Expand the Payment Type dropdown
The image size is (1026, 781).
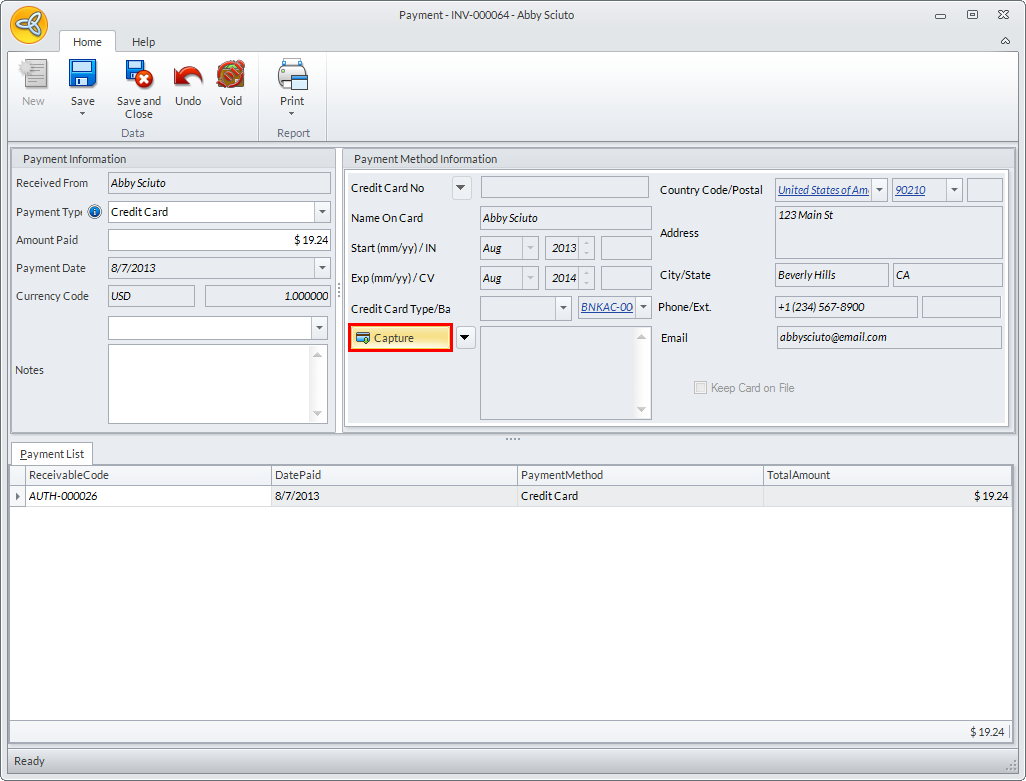pos(322,212)
